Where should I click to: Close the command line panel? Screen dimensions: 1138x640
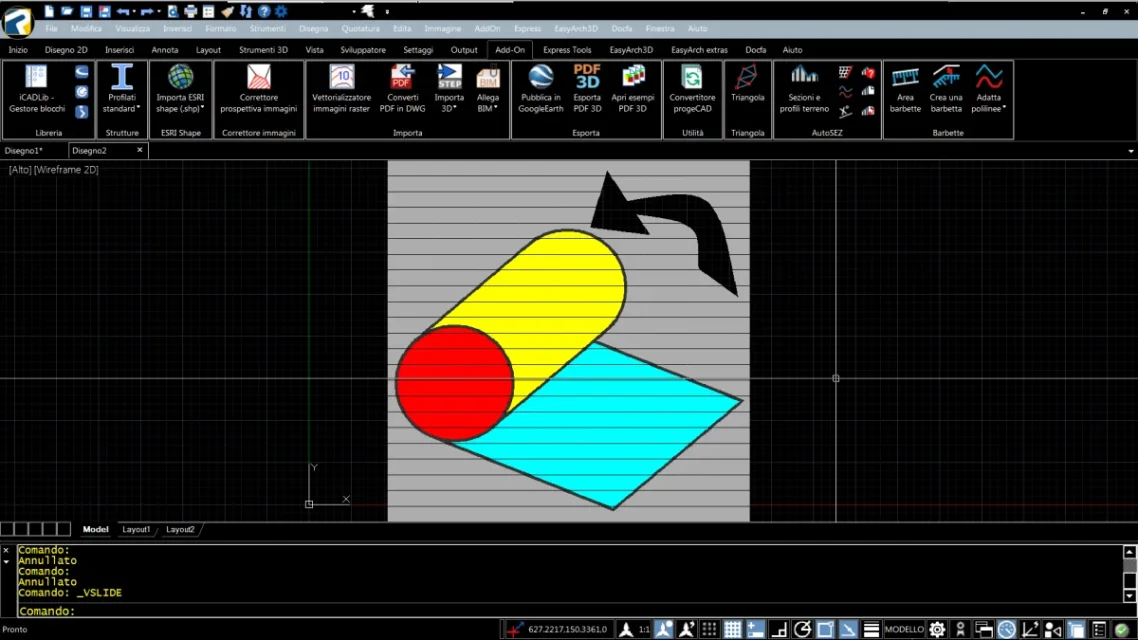click(6, 551)
